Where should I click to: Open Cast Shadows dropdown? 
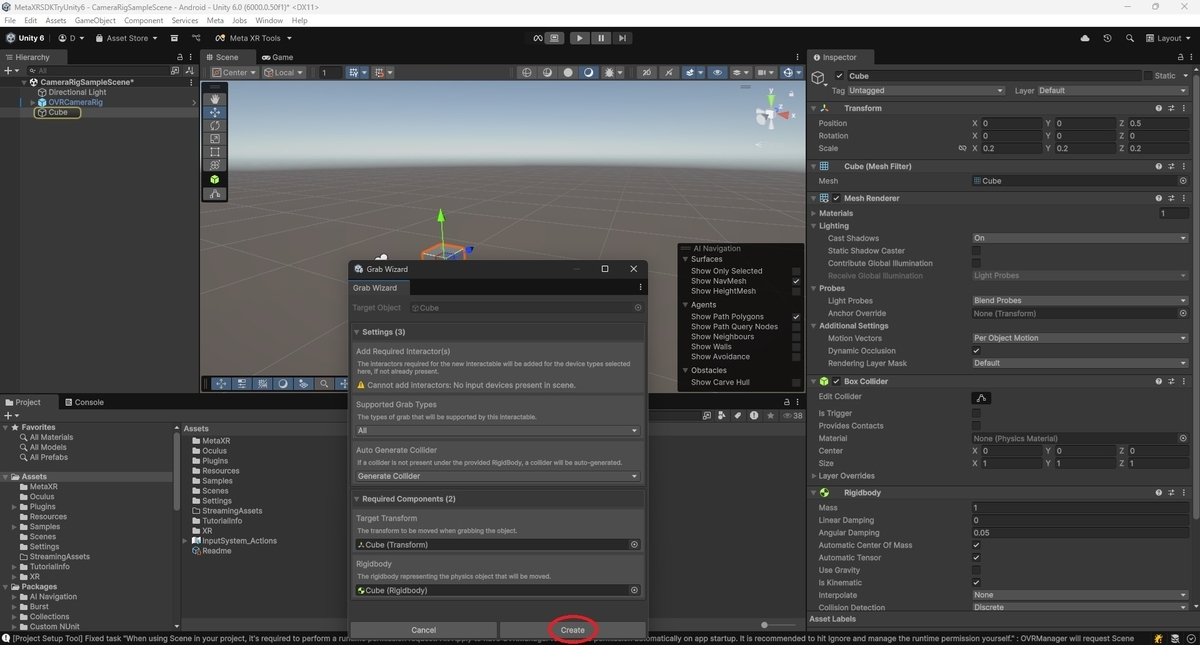[x=1080, y=238]
